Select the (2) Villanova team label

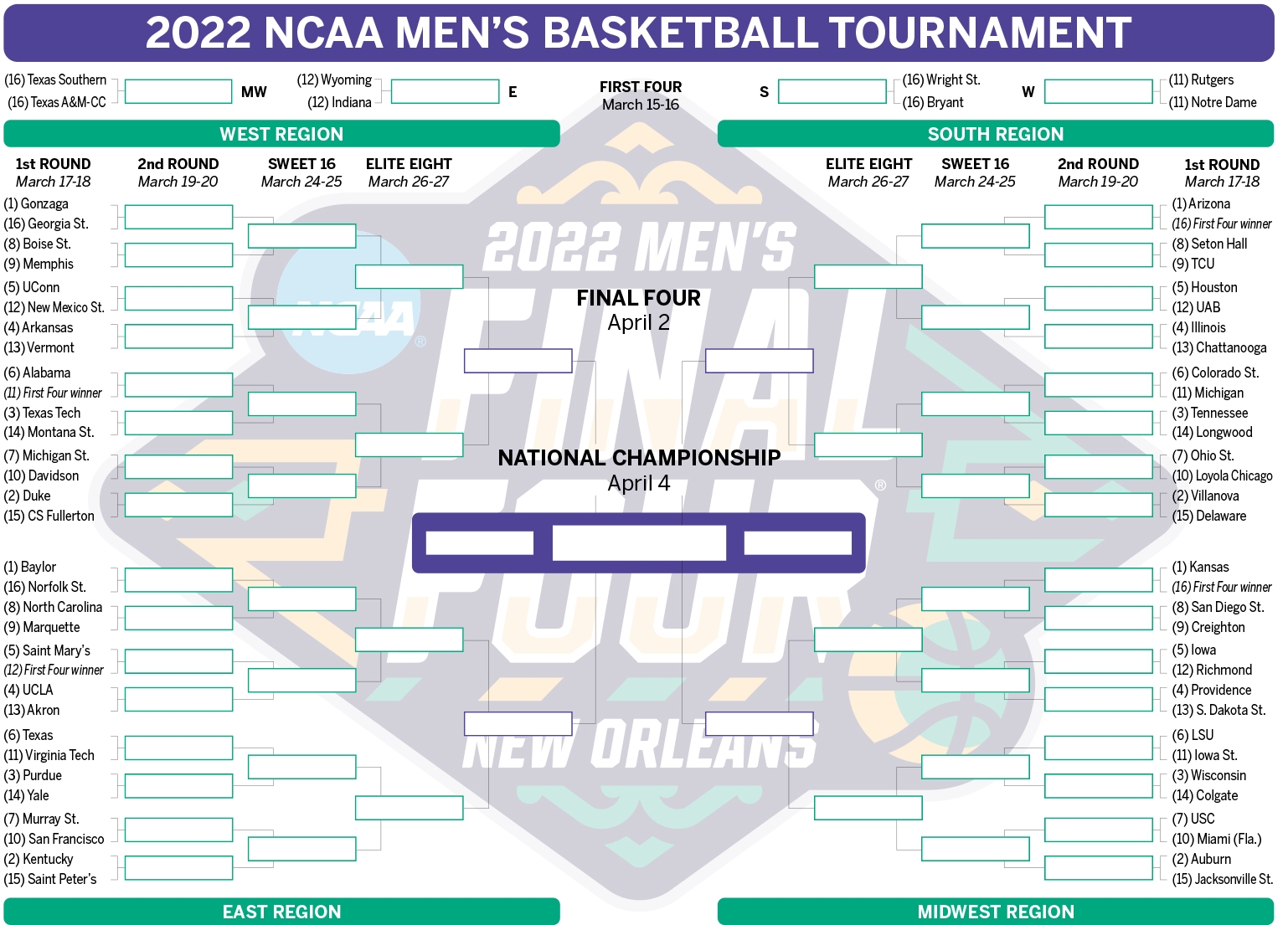tap(1205, 496)
